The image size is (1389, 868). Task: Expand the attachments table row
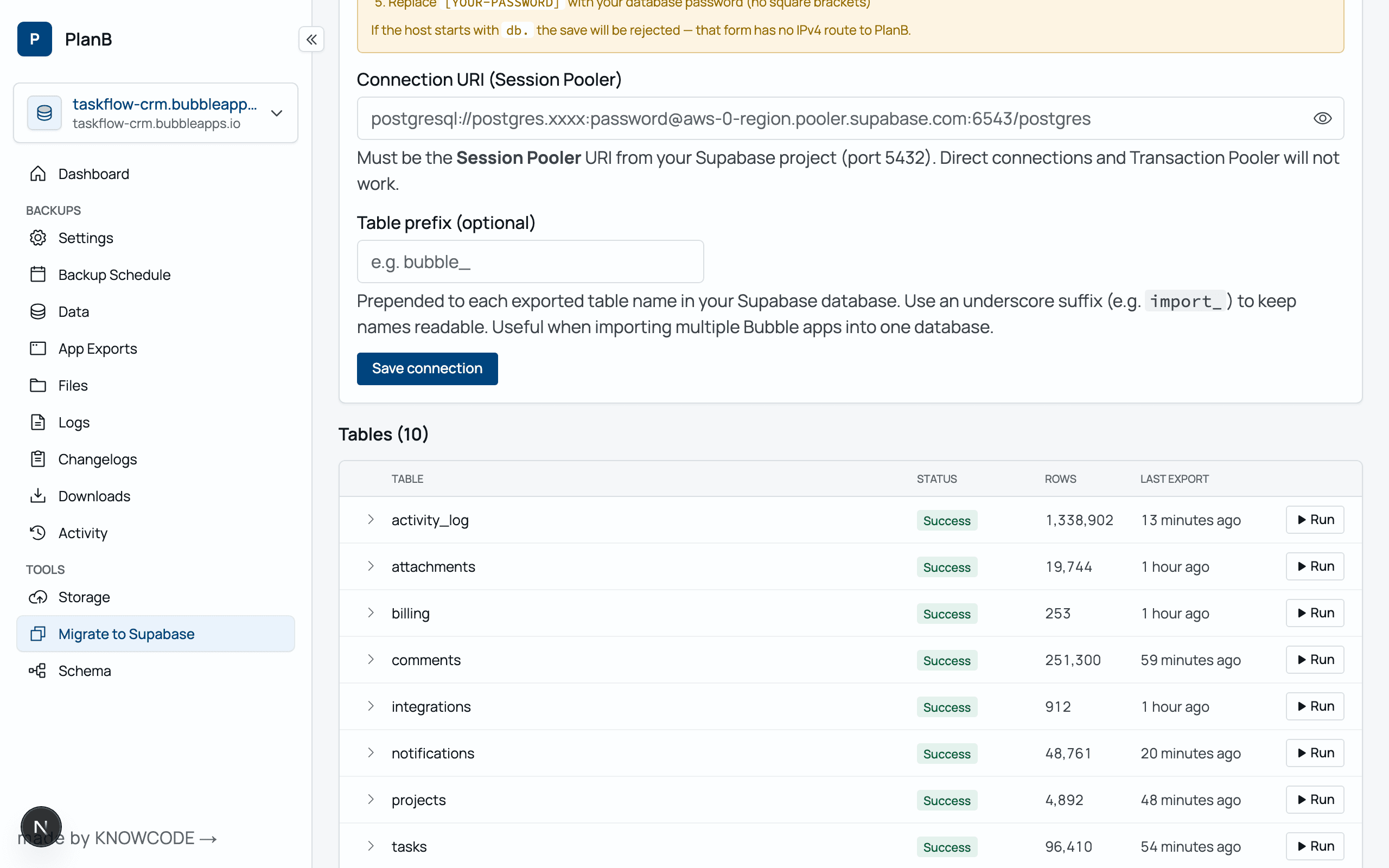tap(371, 566)
